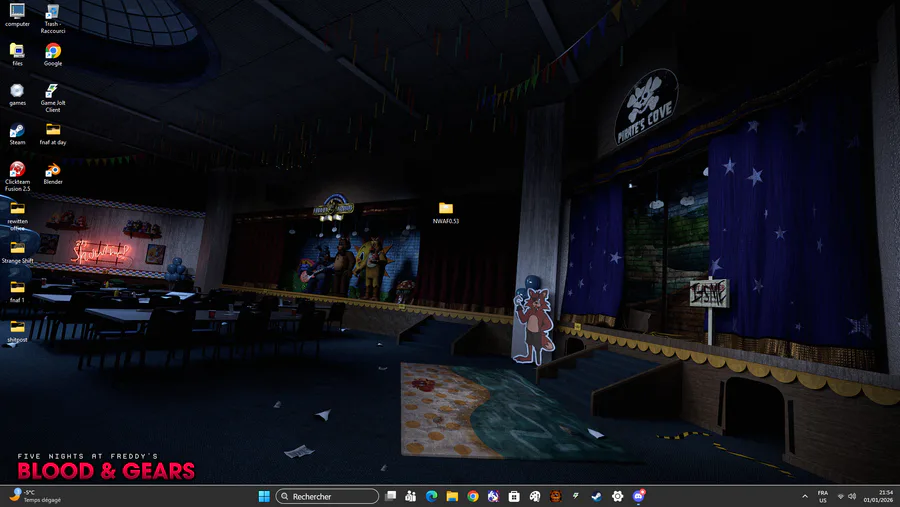Select the Steam desktop shortcut
900x507 pixels.
tap(17, 134)
